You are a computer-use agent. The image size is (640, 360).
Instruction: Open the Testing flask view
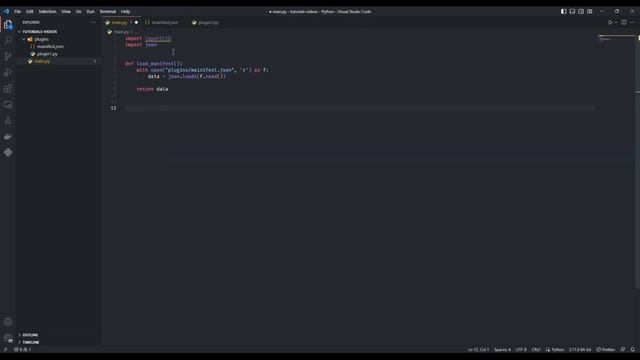[8, 121]
